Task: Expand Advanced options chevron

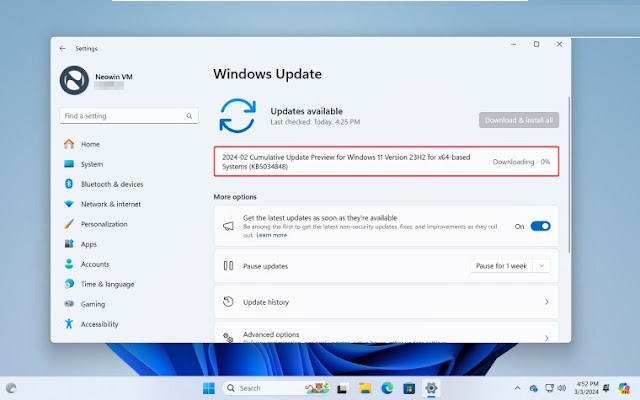Action: (x=547, y=338)
